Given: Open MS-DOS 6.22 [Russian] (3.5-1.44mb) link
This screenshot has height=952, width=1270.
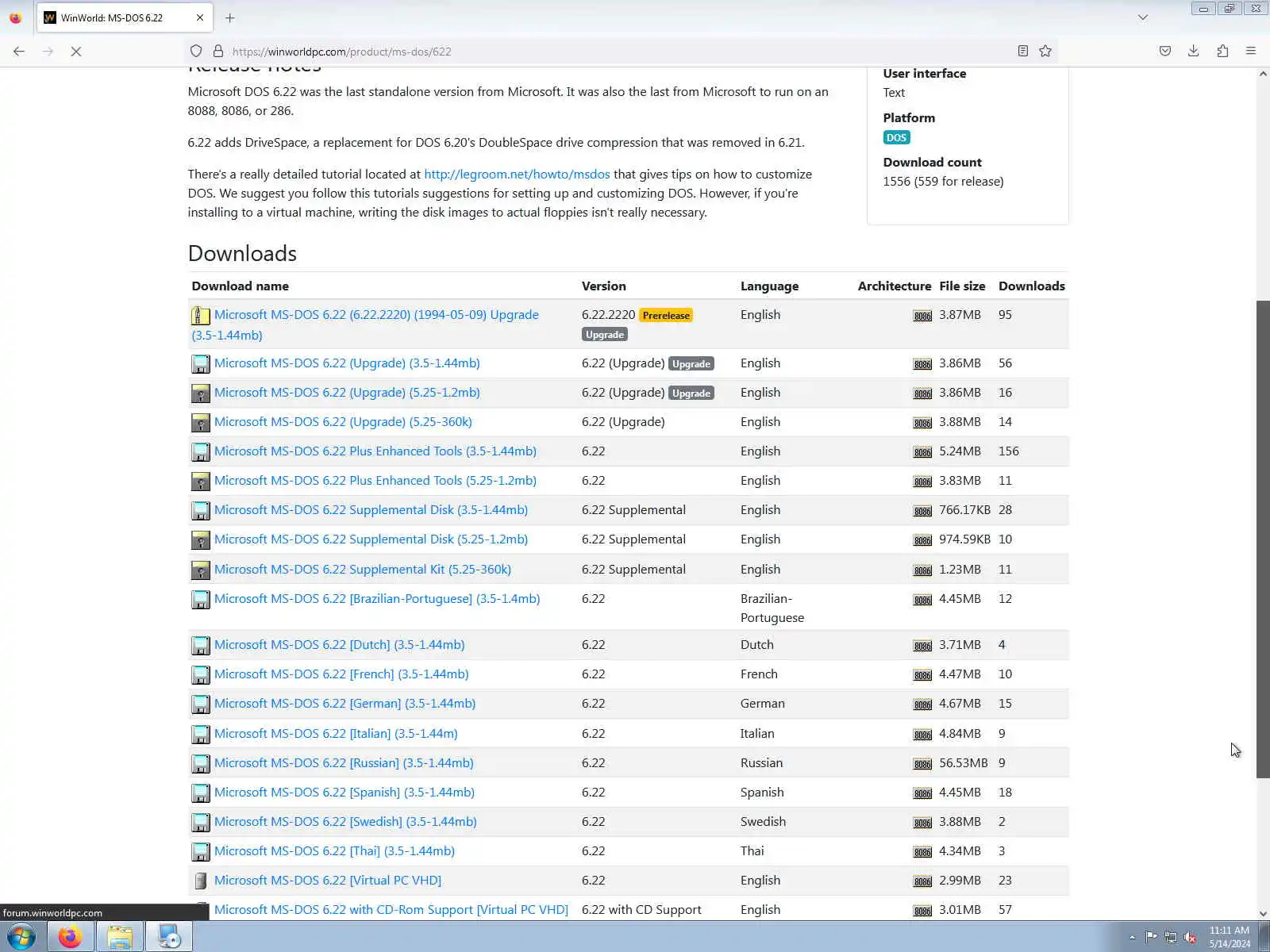Looking at the screenshot, I should pos(344,762).
